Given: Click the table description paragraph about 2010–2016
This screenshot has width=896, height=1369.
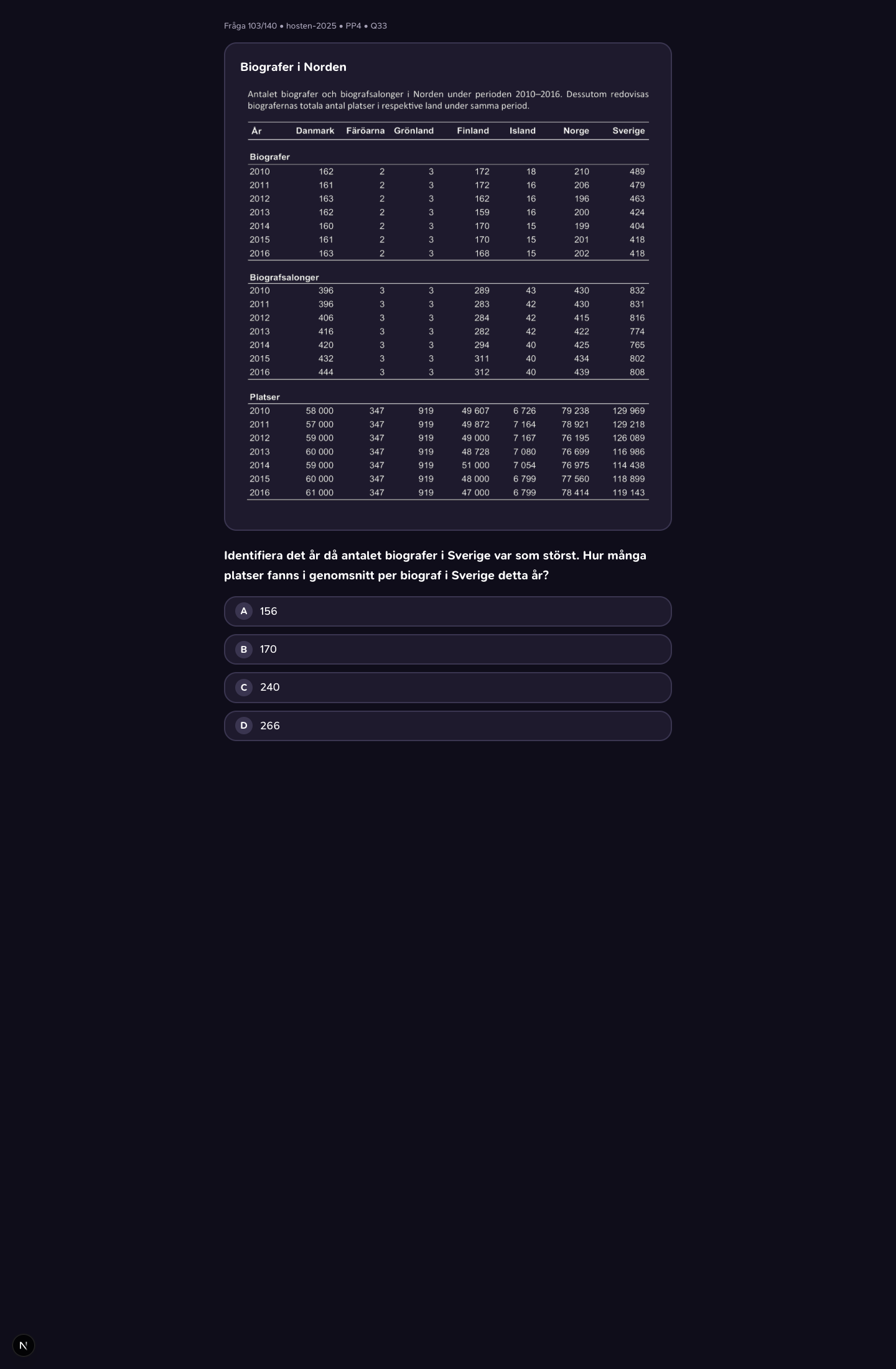Looking at the screenshot, I should click(x=448, y=100).
